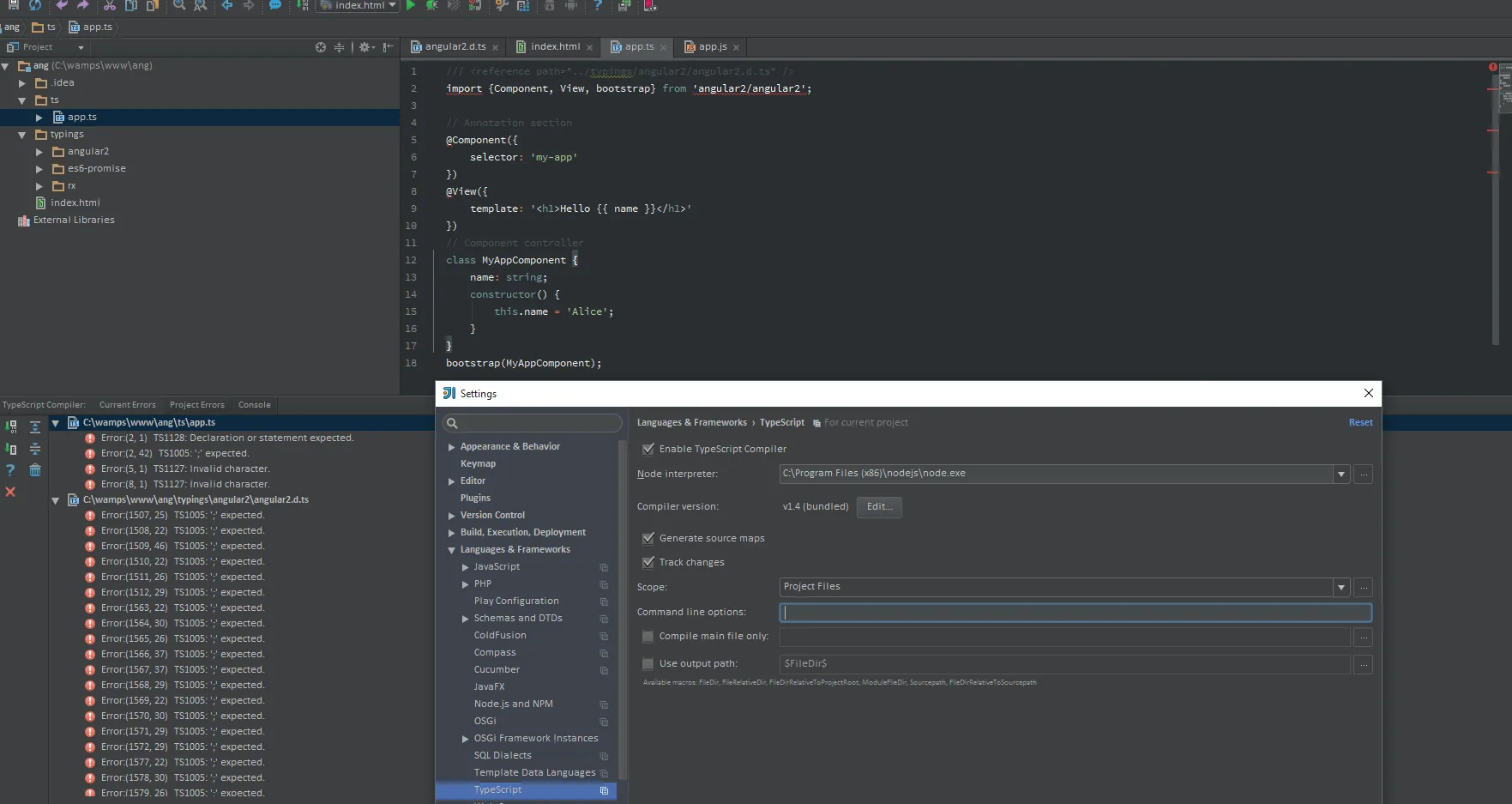Image resolution: width=1512 pixels, height=804 pixels.
Task: Click the green Run button in toolbar
Action: point(411,5)
